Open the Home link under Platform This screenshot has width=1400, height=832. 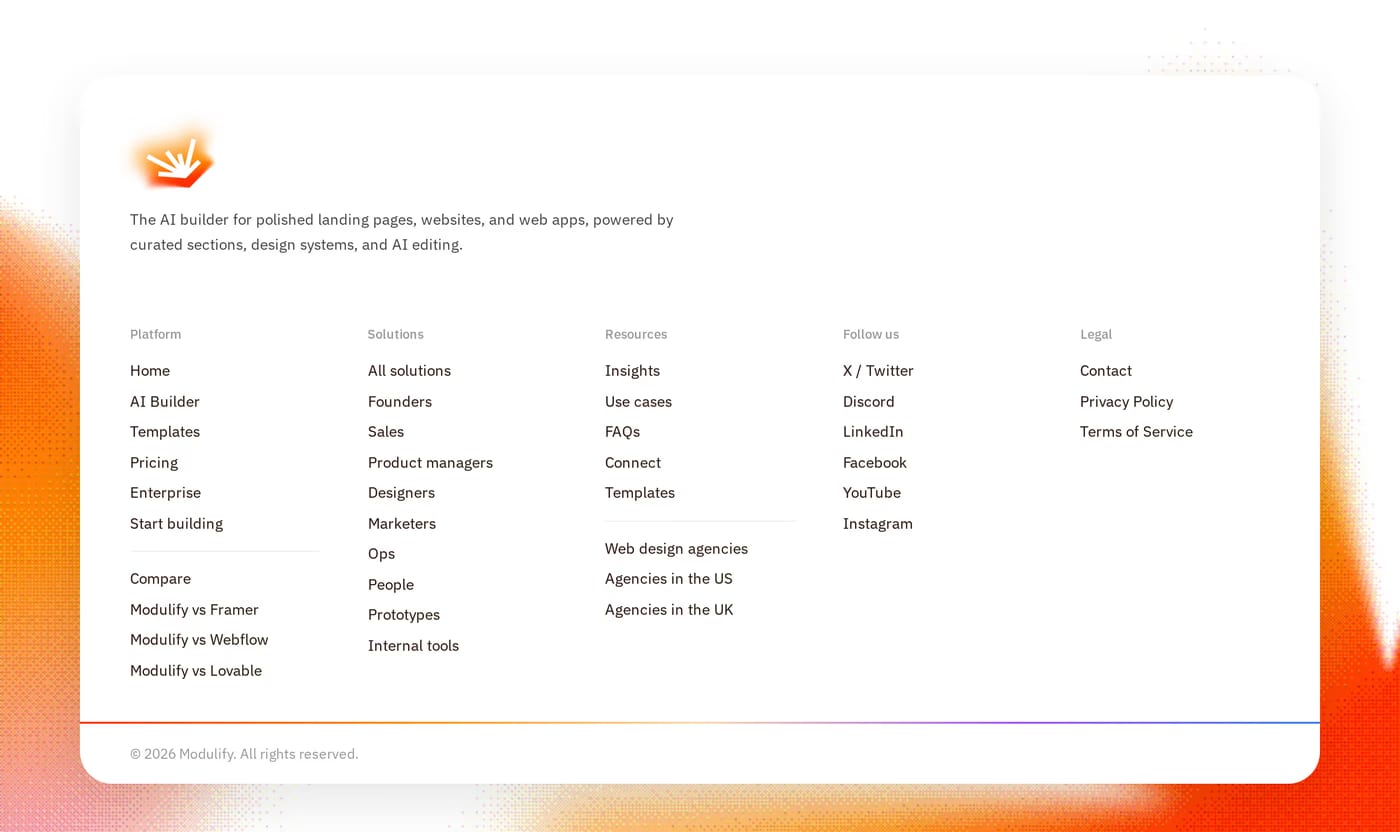tap(150, 371)
